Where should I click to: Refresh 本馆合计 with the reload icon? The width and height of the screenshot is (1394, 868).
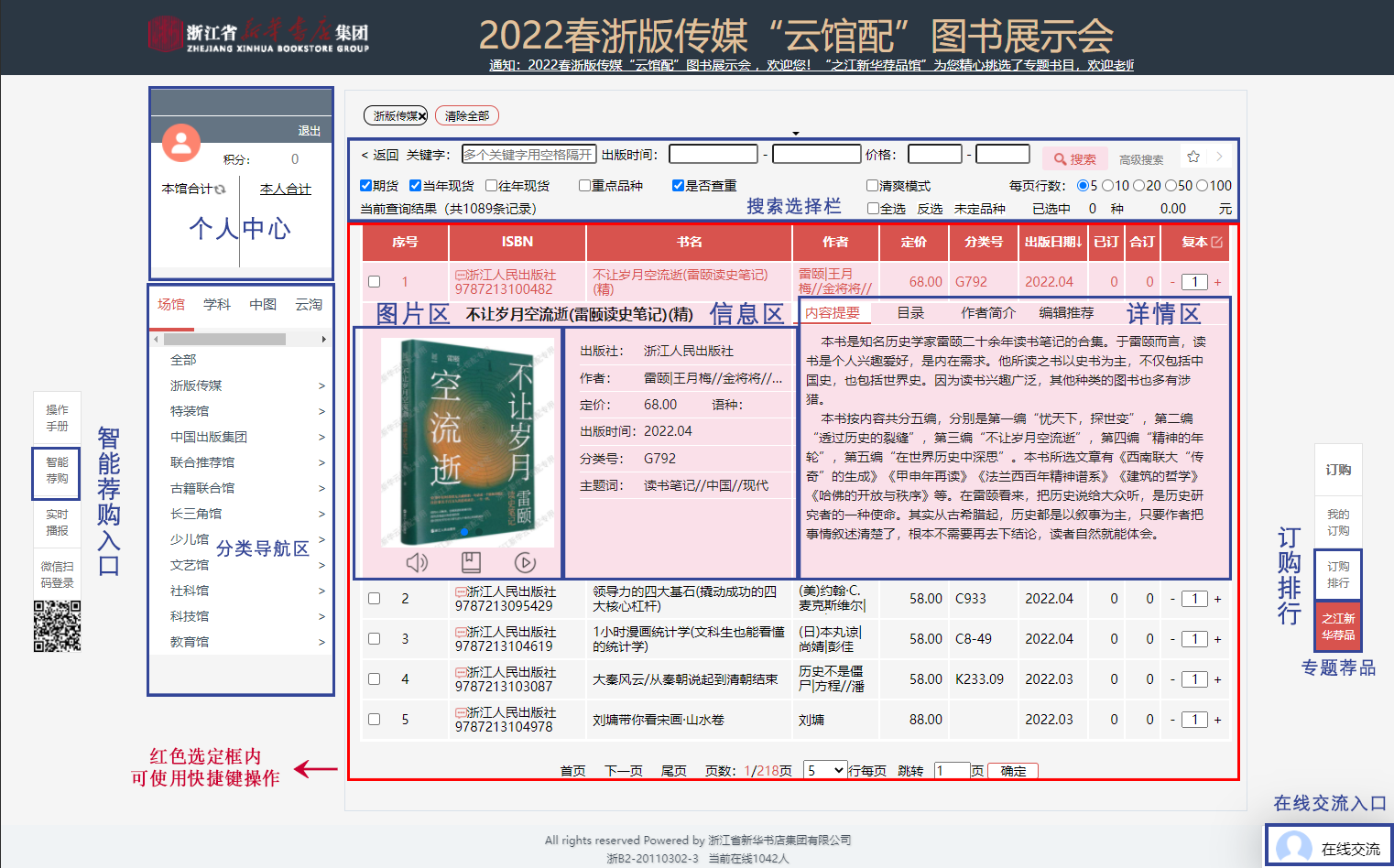[220, 190]
